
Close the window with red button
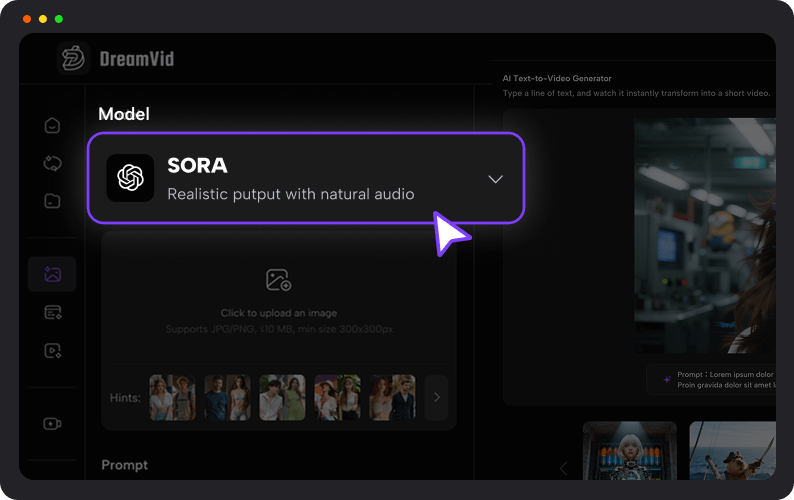pos(27,19)
